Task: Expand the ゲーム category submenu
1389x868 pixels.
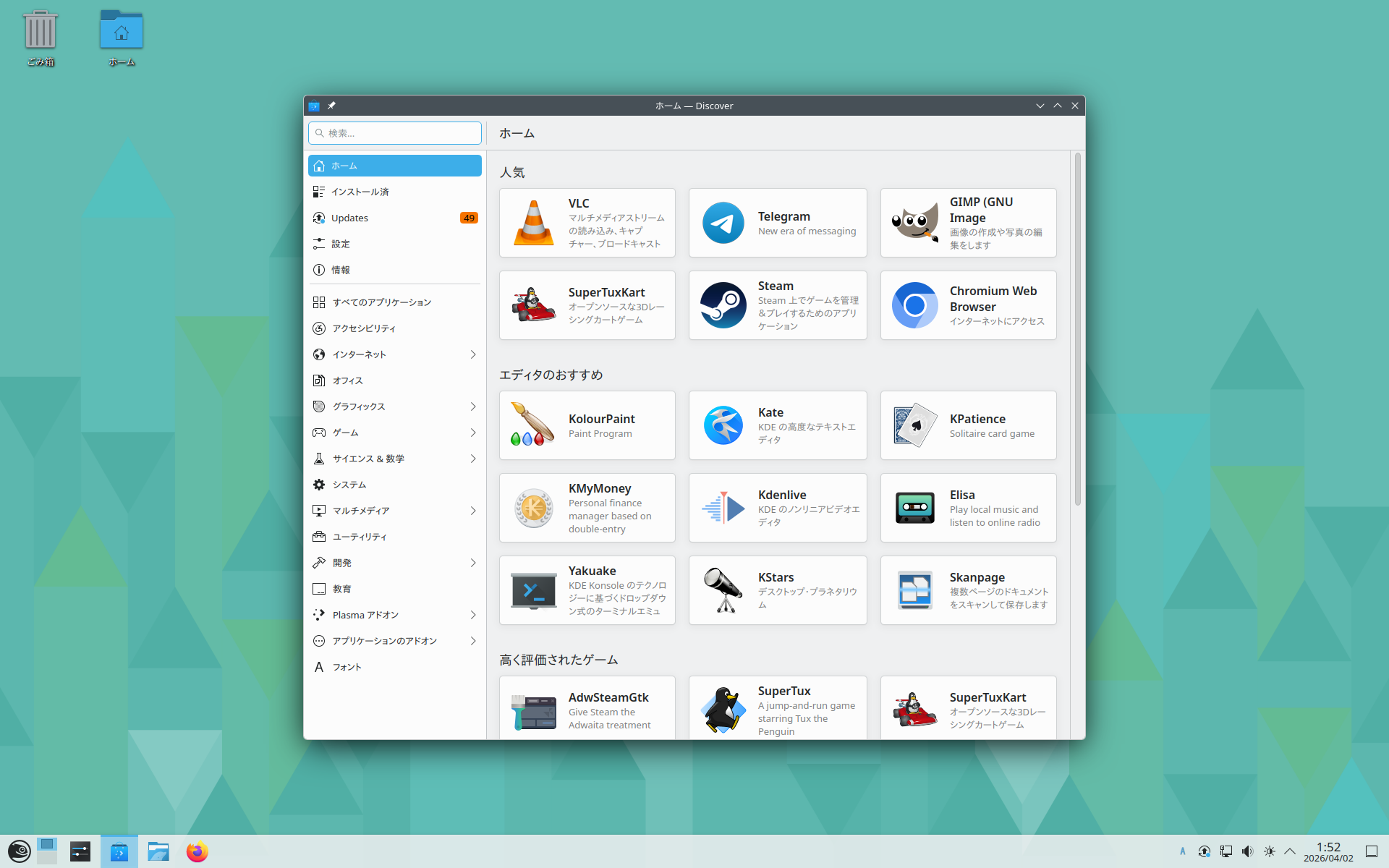Action: point(473,433)
